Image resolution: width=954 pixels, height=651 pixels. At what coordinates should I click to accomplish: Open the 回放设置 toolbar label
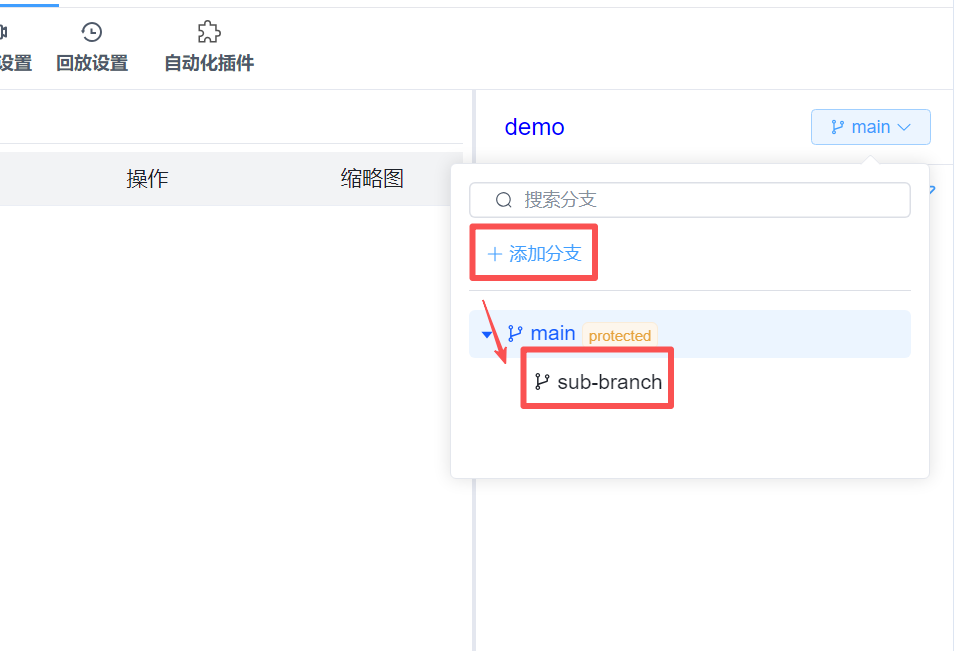click(92, 63)
